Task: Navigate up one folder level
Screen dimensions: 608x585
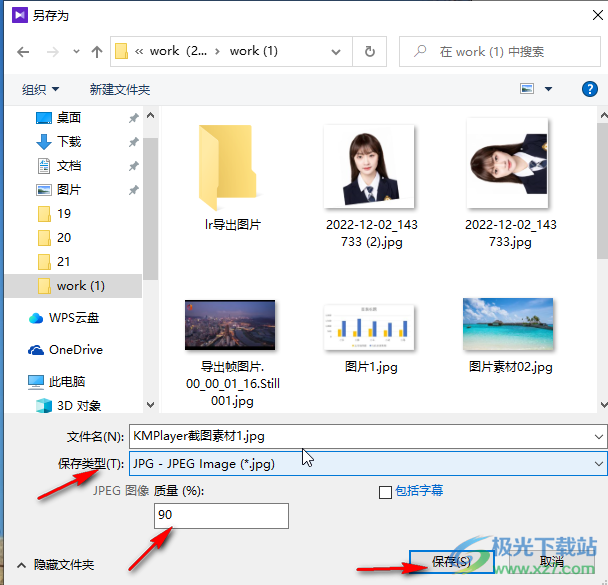Action: [x=97, y=52]
